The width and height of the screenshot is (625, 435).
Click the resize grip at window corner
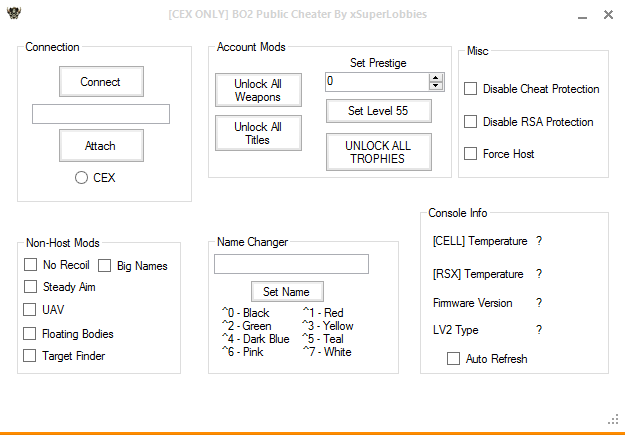pyautogui.click(x=613, y=419)
